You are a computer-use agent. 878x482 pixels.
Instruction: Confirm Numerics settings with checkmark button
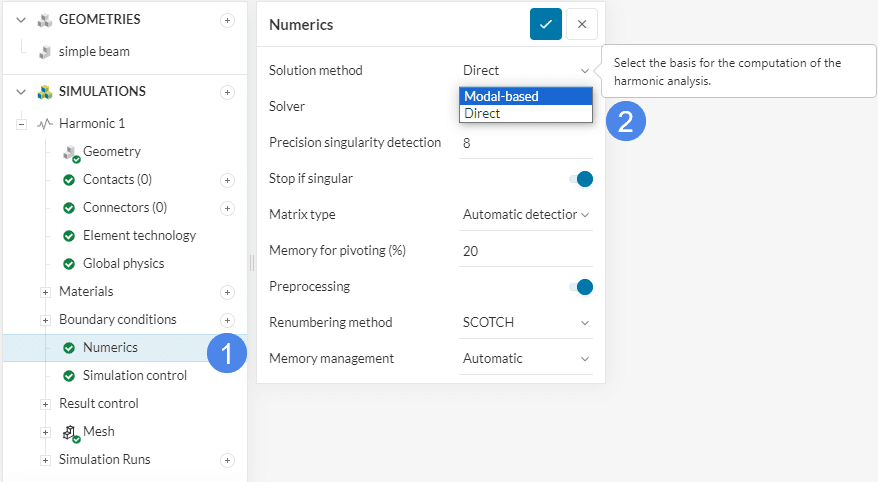[545, 25]
